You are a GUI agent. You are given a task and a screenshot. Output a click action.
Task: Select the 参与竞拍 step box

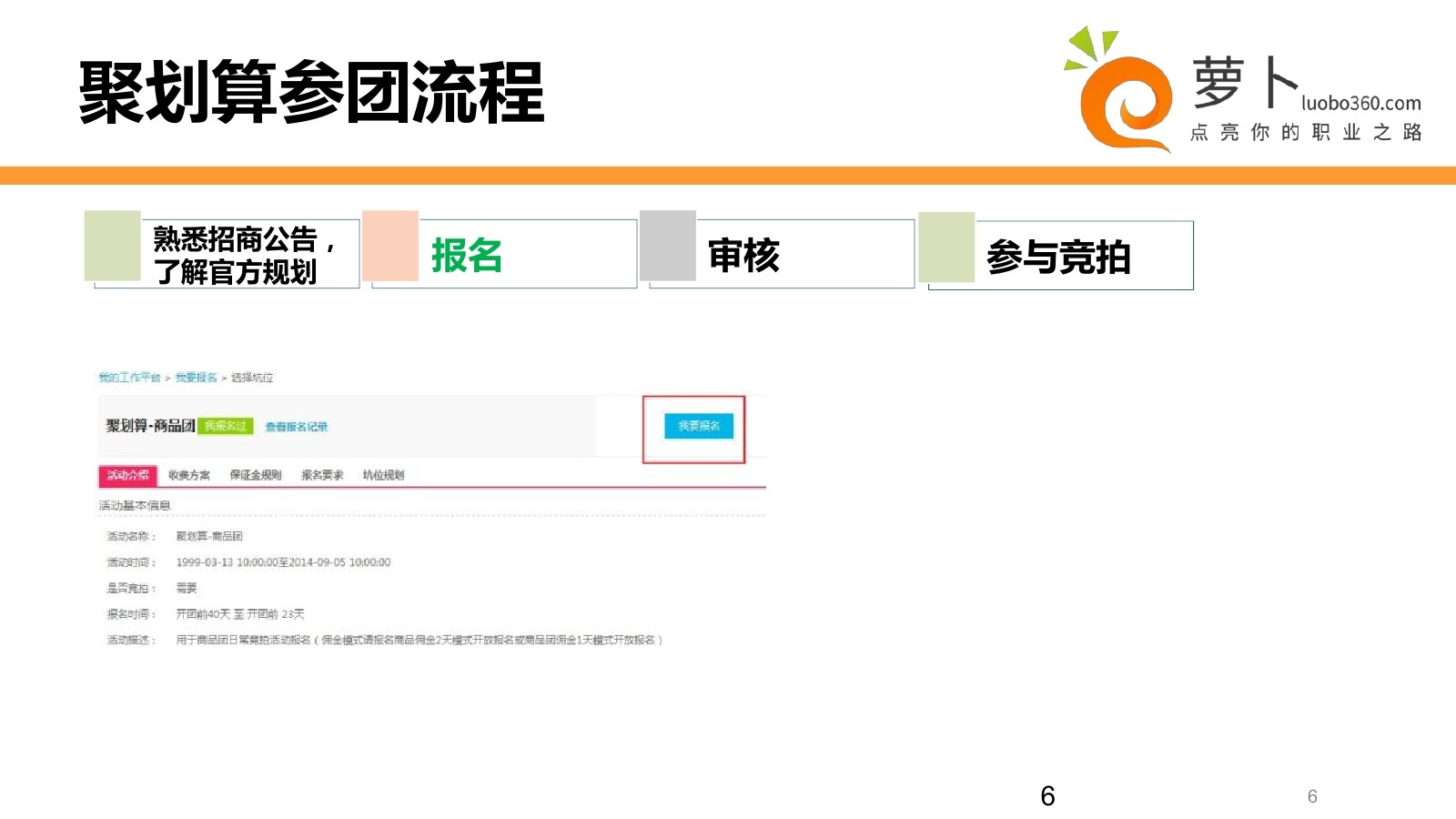(x=1056, y=253)
